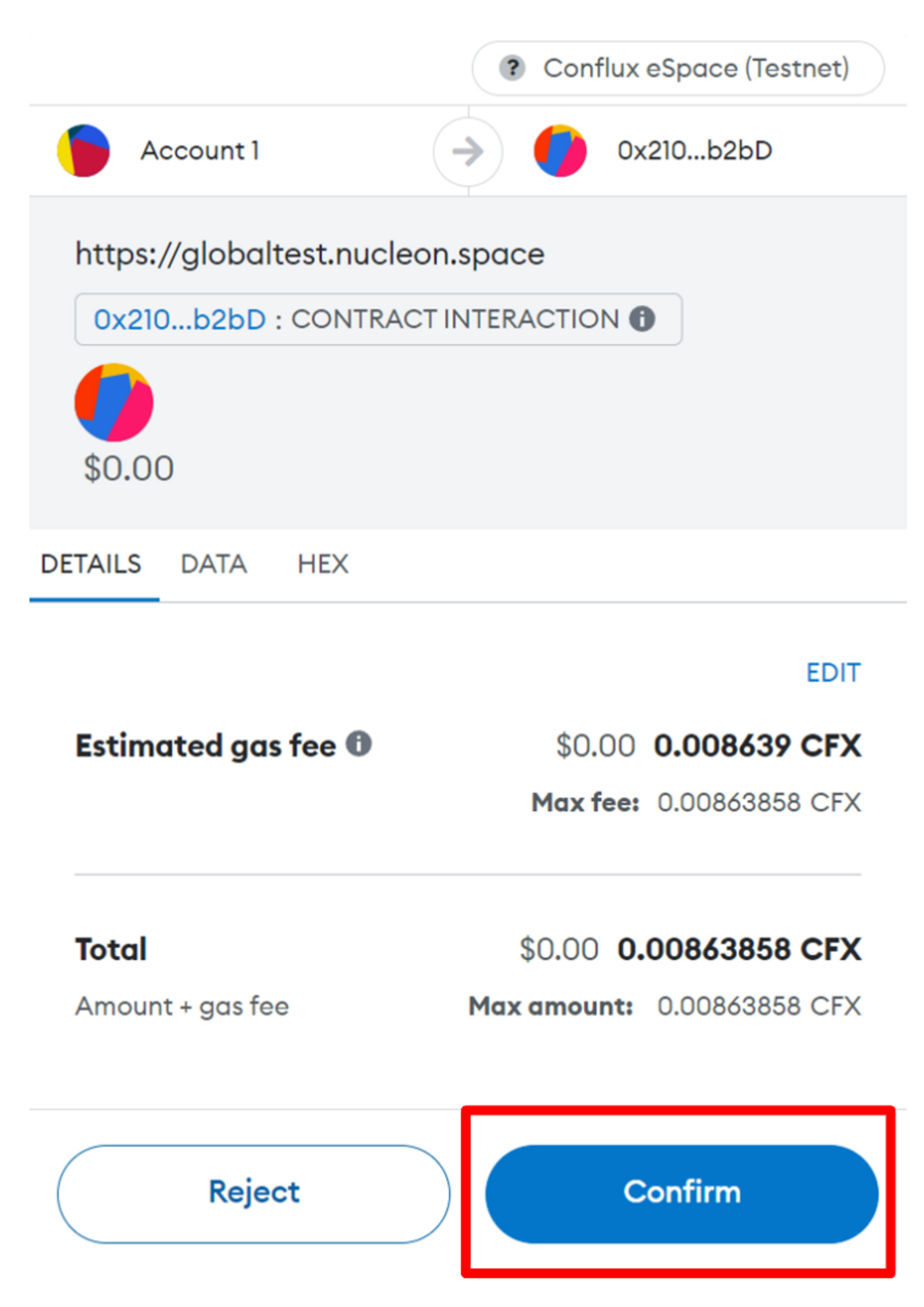Switch to the HEX tab
Image resolution: width=924 pixels, height=1307 pixels.
point(322,564)
